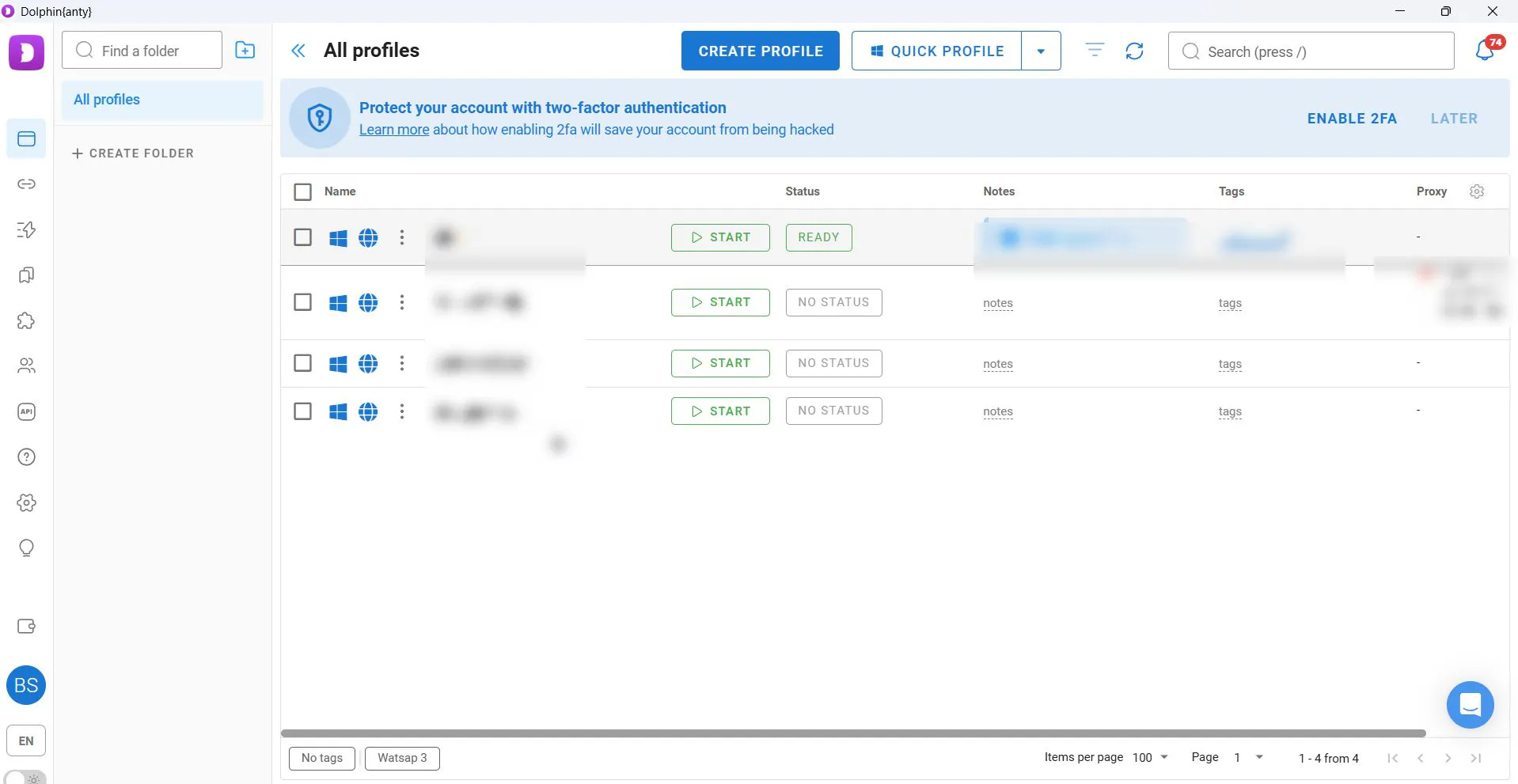Click the horizontal table scrollbar
1518x784 pixels.
click(x=853, y=733)
